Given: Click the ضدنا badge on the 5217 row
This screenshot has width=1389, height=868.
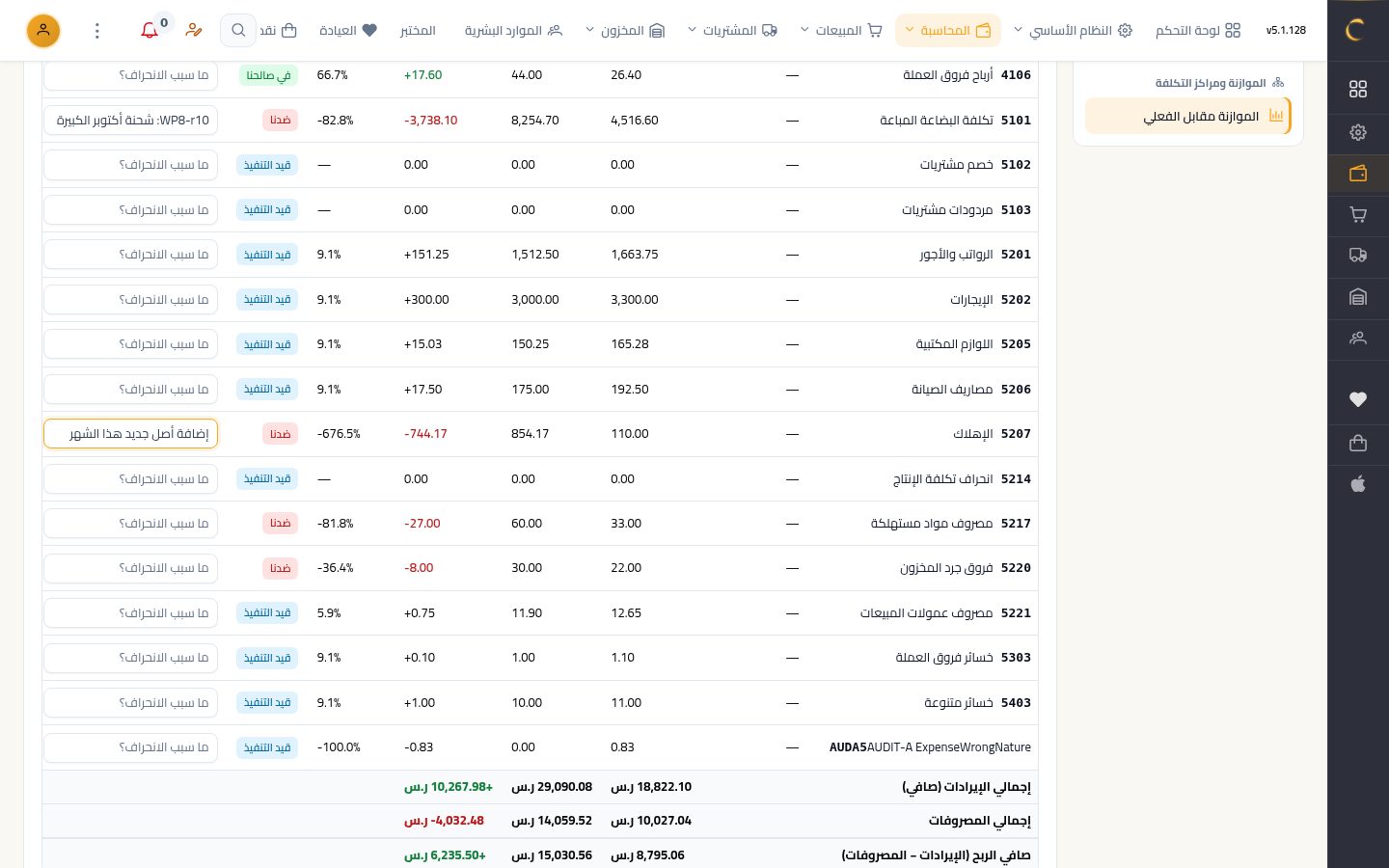Looking at the screenshot, I should (280, 524).
